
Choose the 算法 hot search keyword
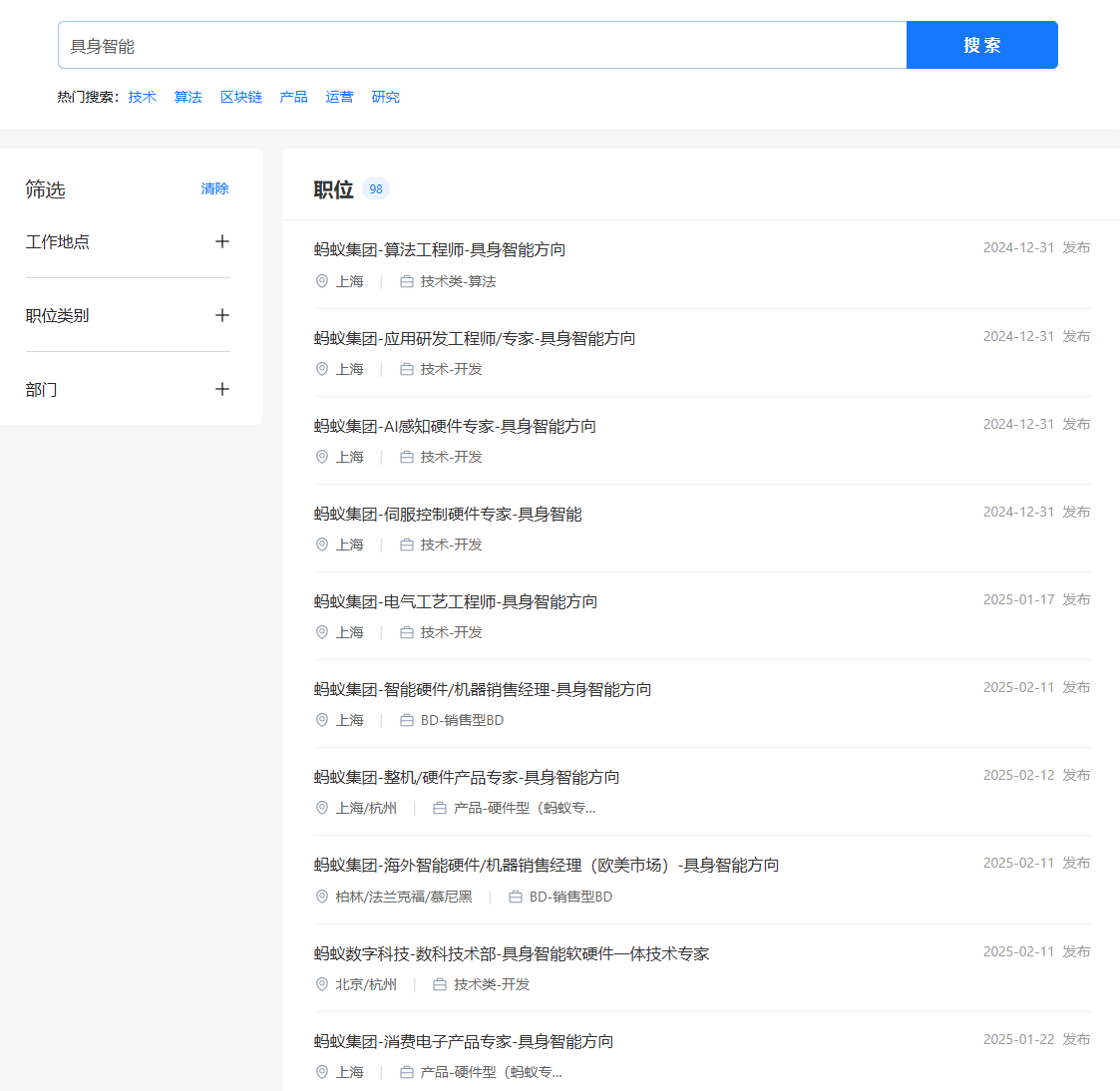point(187,97)
